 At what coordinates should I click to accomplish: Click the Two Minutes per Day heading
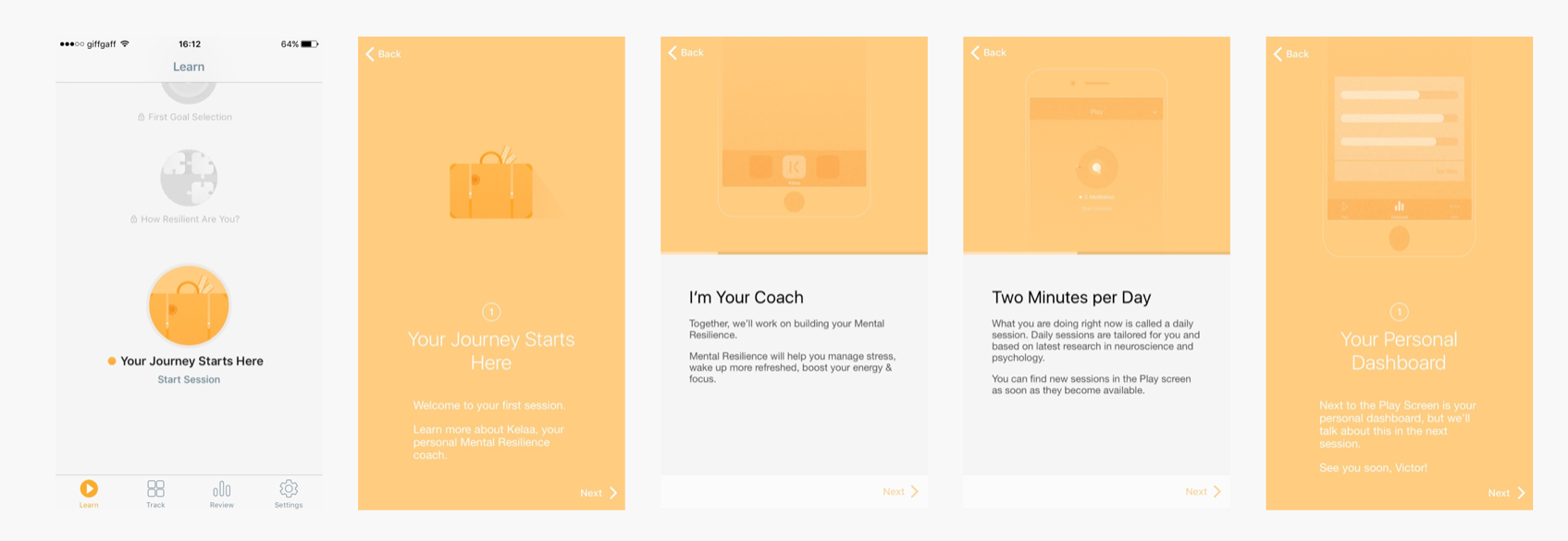pyautogui.click(x=1071, y=298)
